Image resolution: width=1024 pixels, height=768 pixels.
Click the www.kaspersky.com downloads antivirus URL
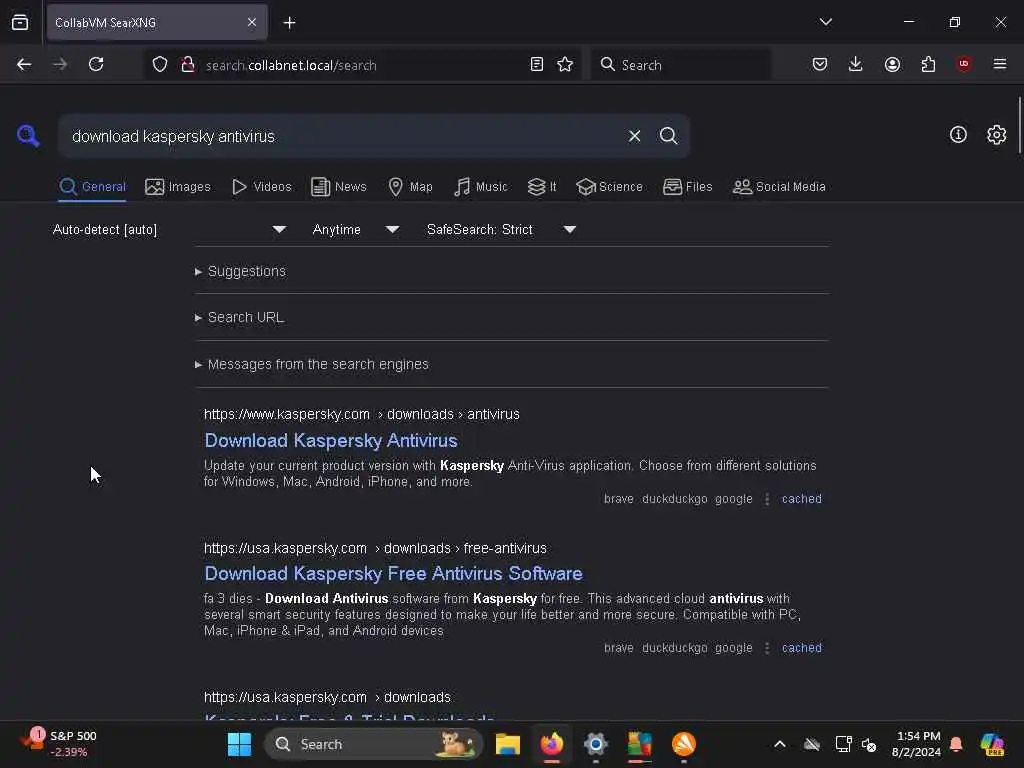coord(362,415)
